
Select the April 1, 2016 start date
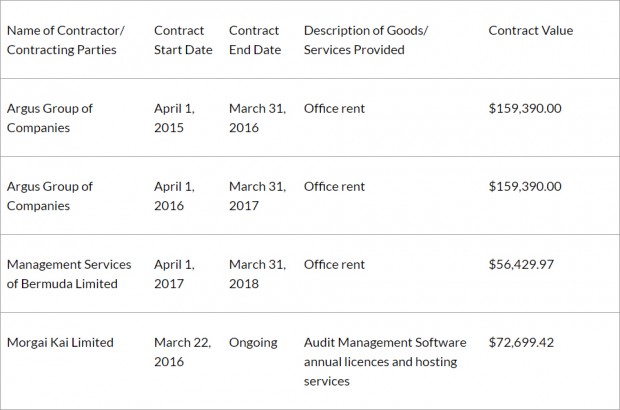[174, 196]
